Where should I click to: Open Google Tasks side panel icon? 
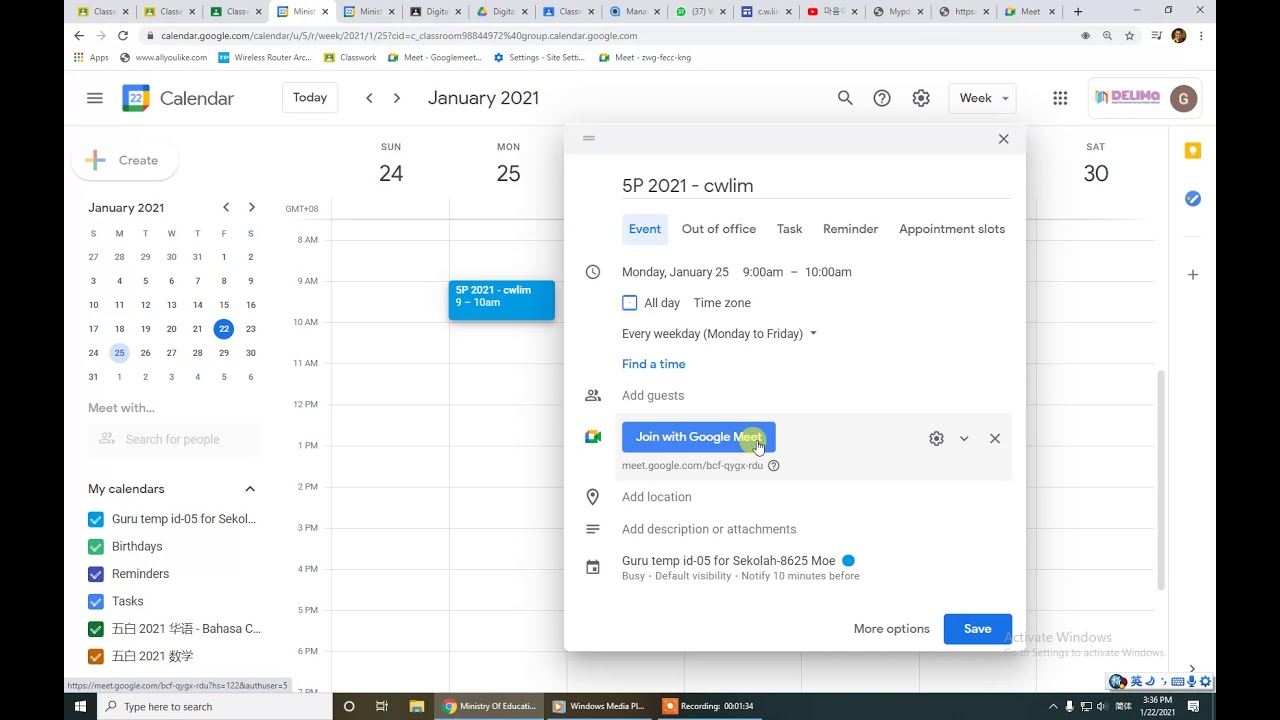tap(1192, 199)
